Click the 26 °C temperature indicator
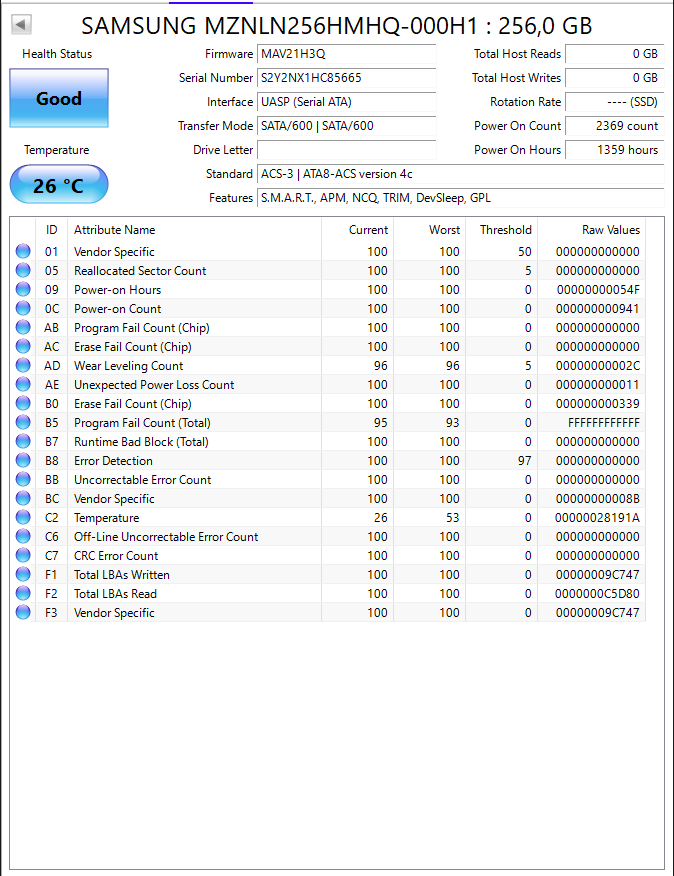This screenshot has height=876, width=674. click(59, 184)
